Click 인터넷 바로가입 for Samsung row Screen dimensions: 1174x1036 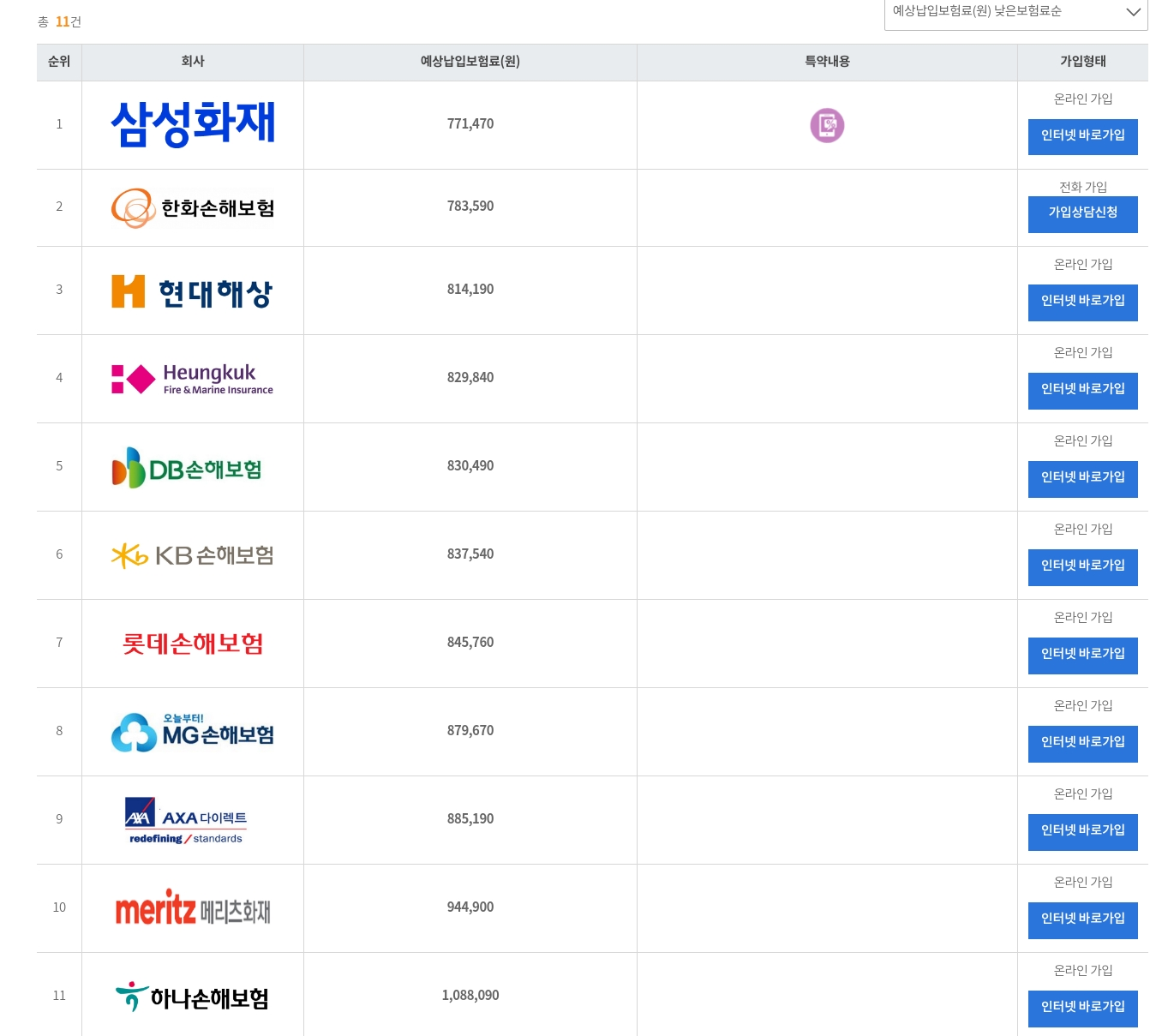point(1083,136)
